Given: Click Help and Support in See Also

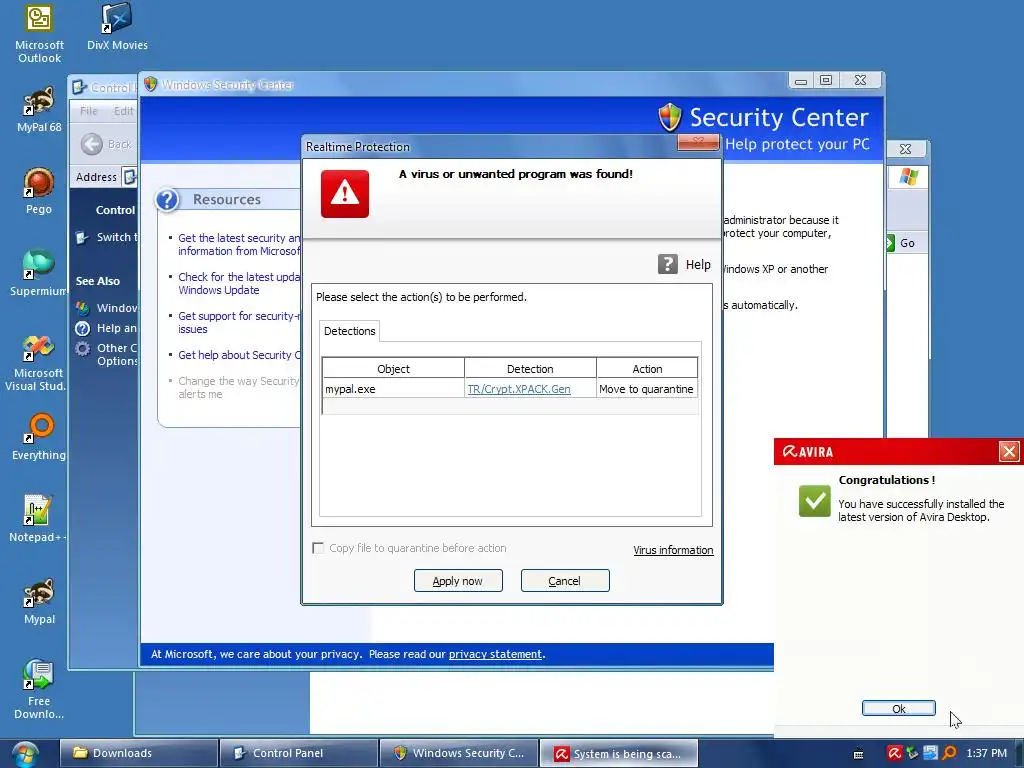Looking at the screenshot, I should 116,328.
